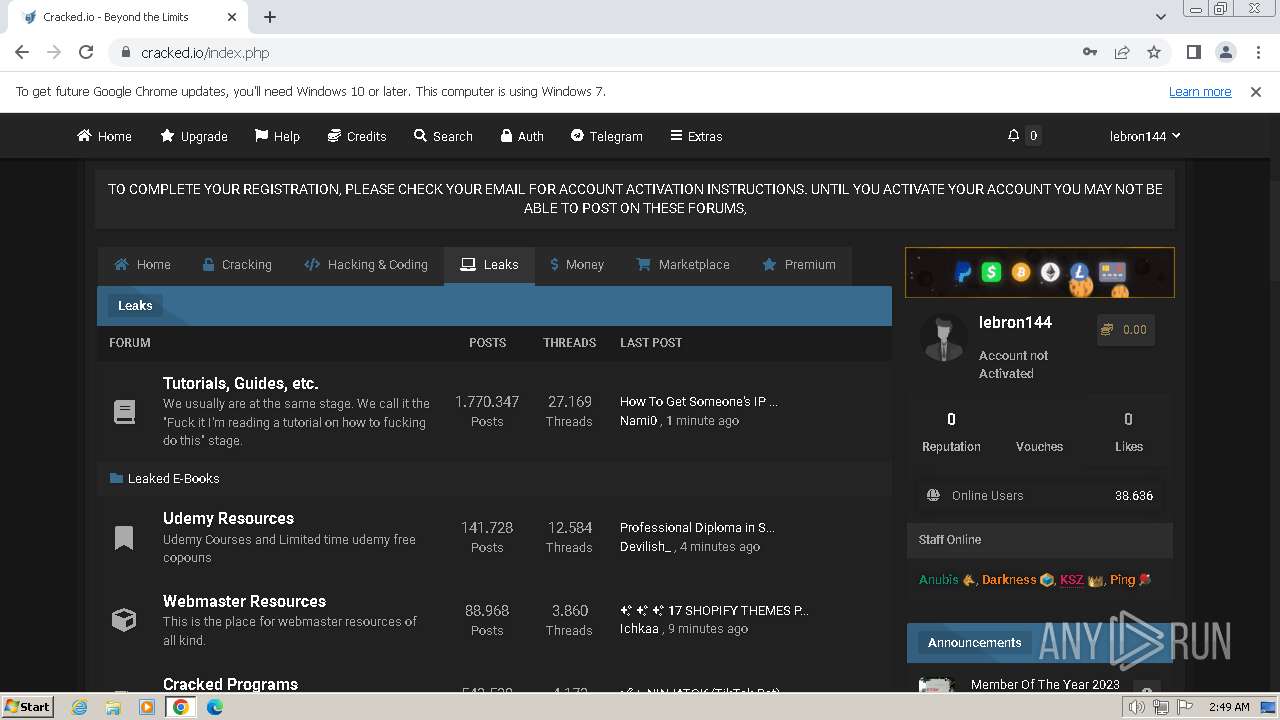
Task: Open staff member KSZ profile
Action: coord(1071,579)
